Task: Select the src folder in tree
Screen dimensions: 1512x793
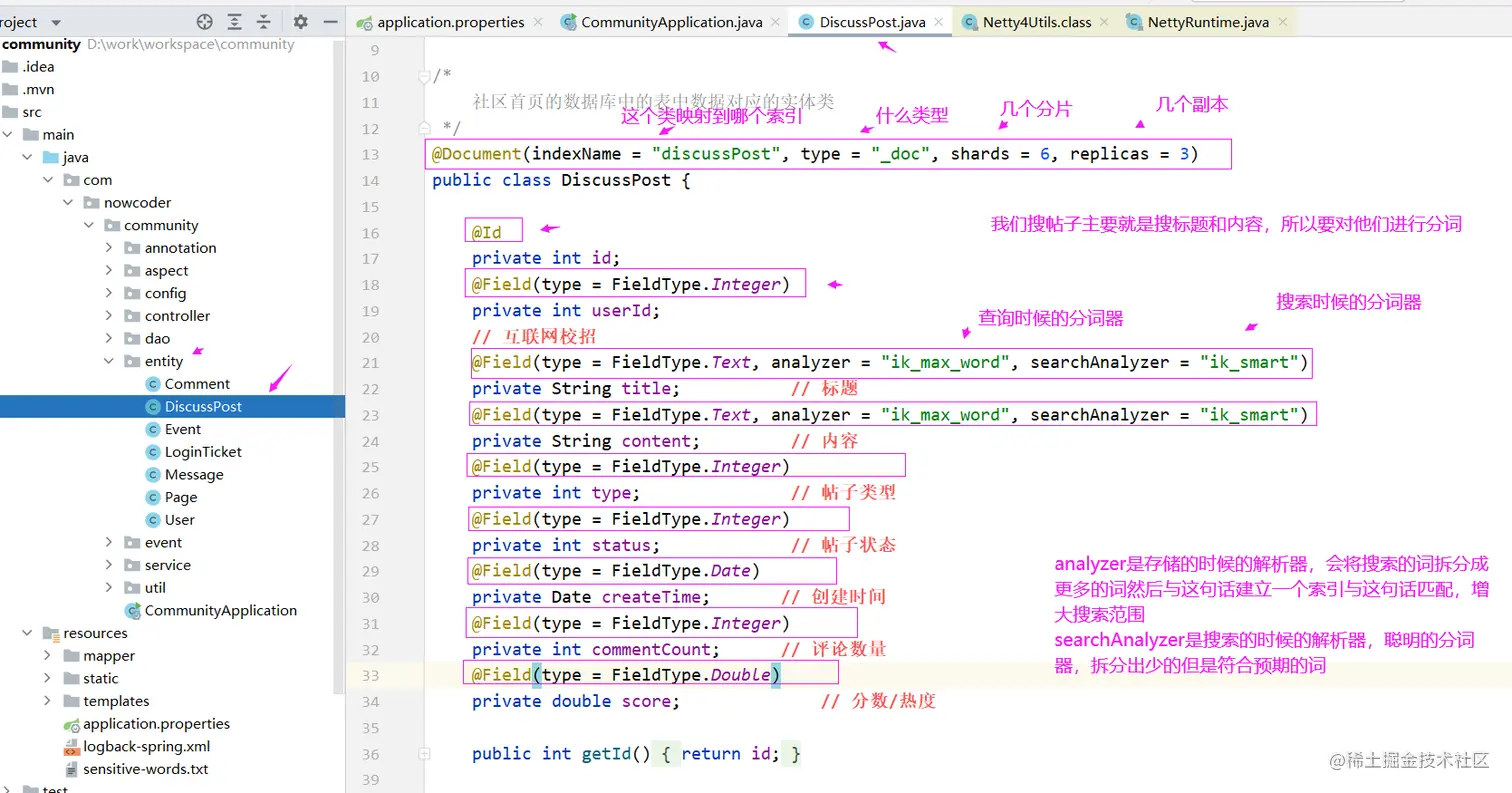Action: tap(32, 112)
